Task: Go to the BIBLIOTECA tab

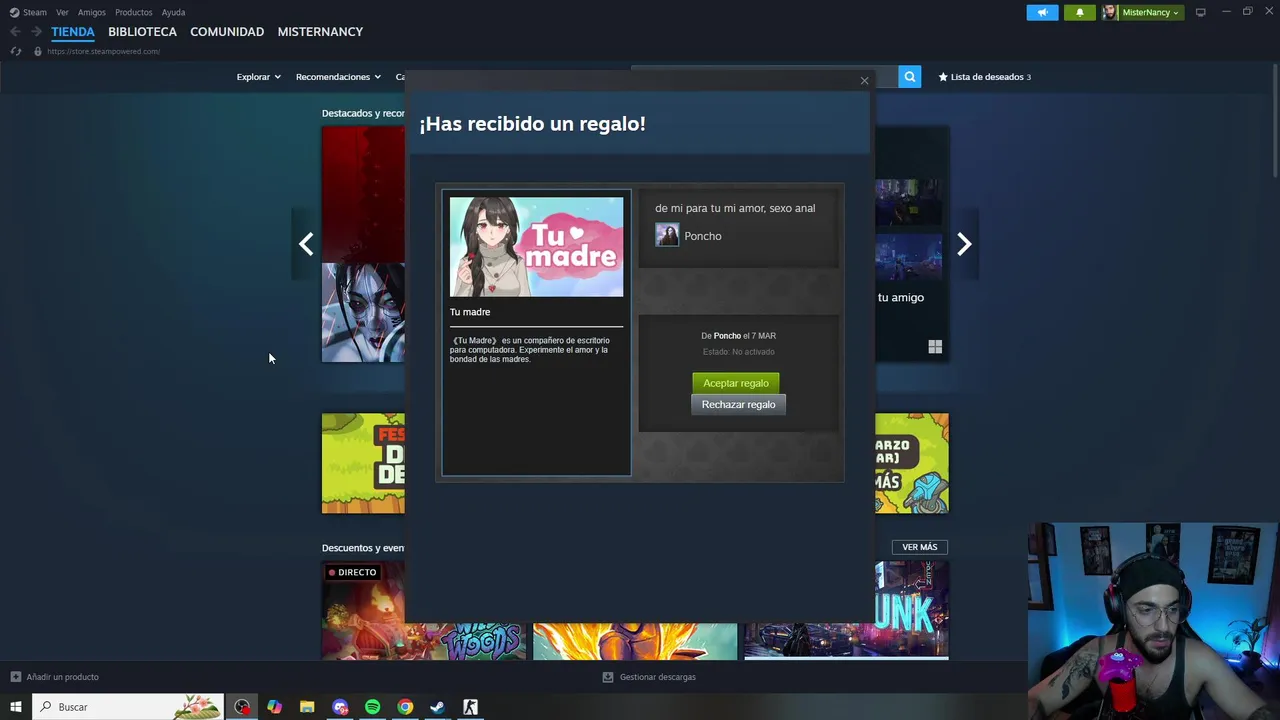Action: click(x=142, y=32)
